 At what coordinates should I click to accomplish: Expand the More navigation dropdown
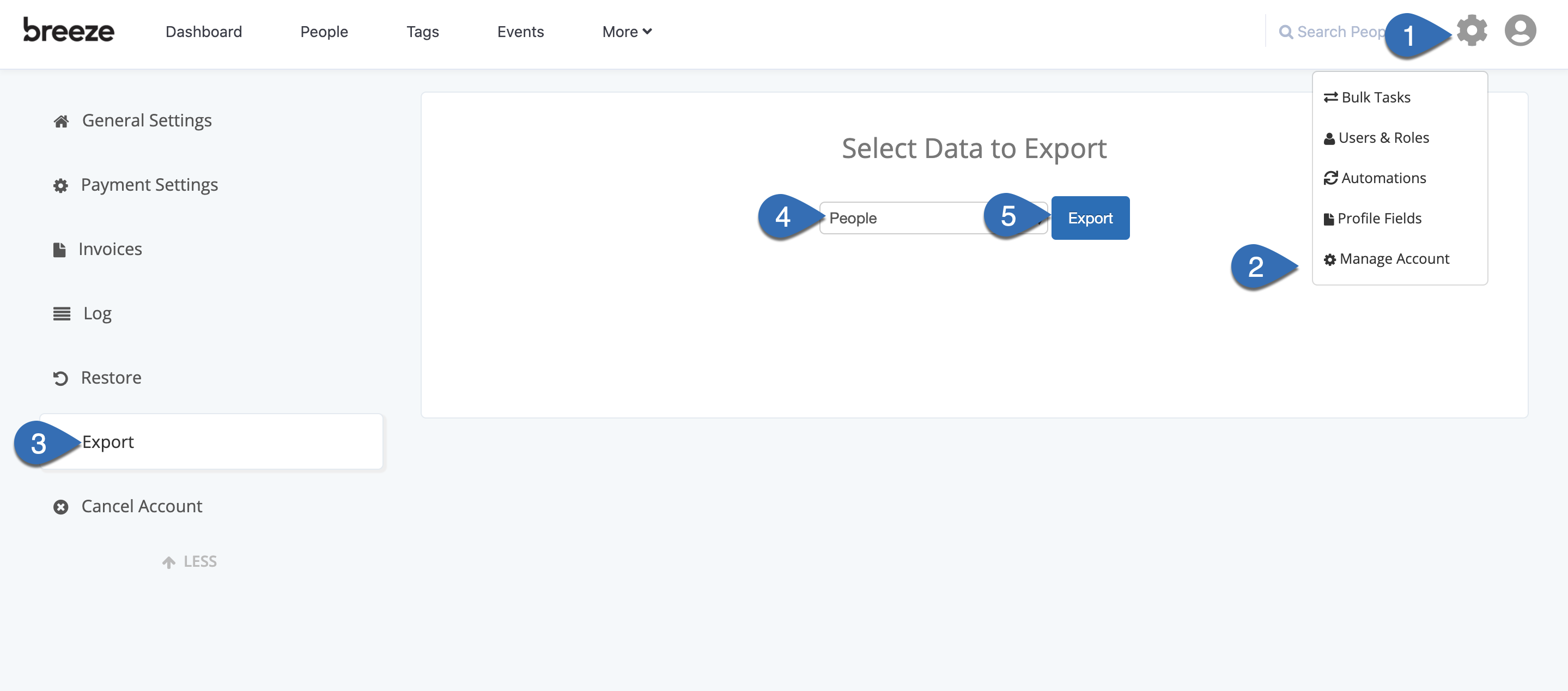tap(626, 31)
